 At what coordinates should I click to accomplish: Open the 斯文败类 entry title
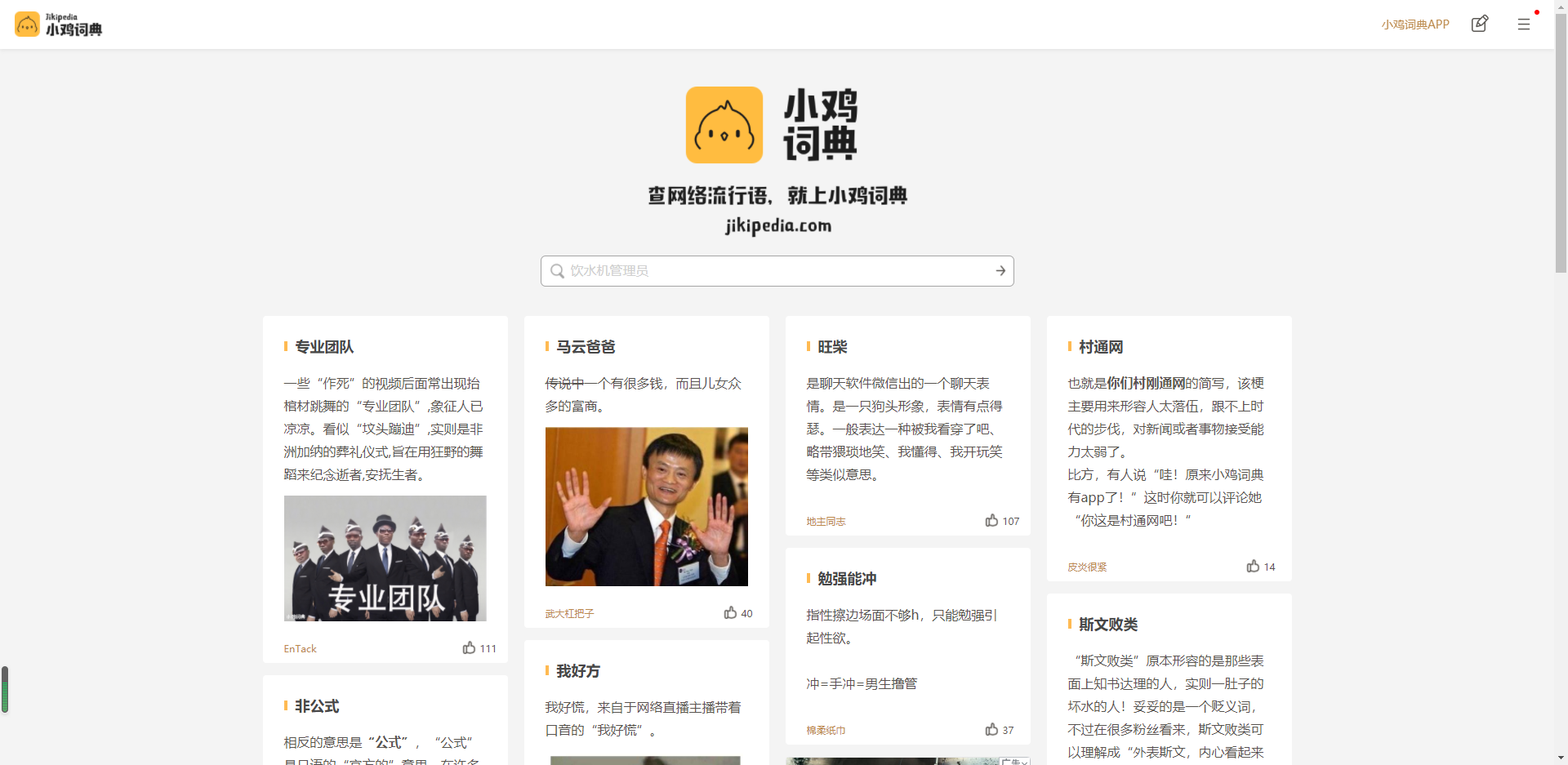click(x=1108, y=625)
